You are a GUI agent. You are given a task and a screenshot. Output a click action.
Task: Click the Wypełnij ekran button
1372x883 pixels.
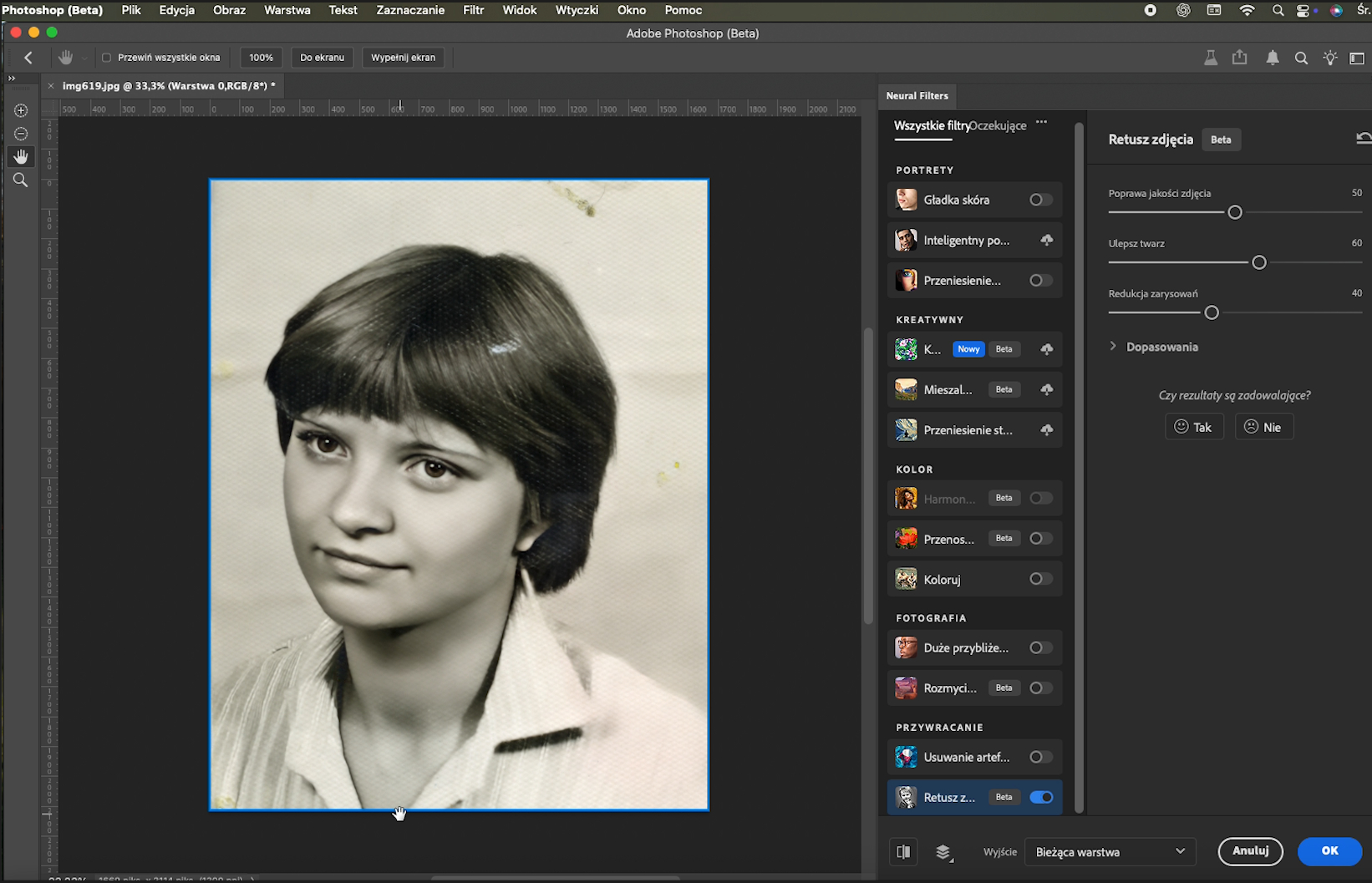403,58
